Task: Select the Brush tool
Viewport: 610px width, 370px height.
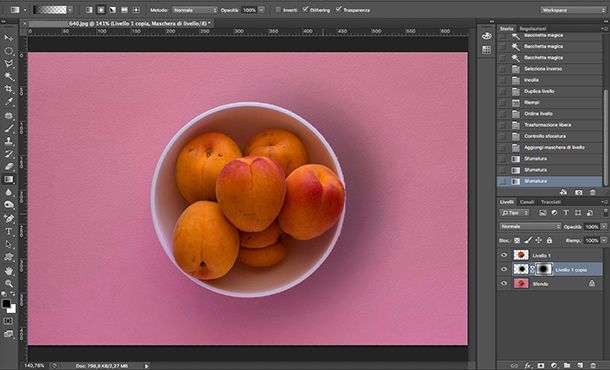Action: (x=9, y=128)
